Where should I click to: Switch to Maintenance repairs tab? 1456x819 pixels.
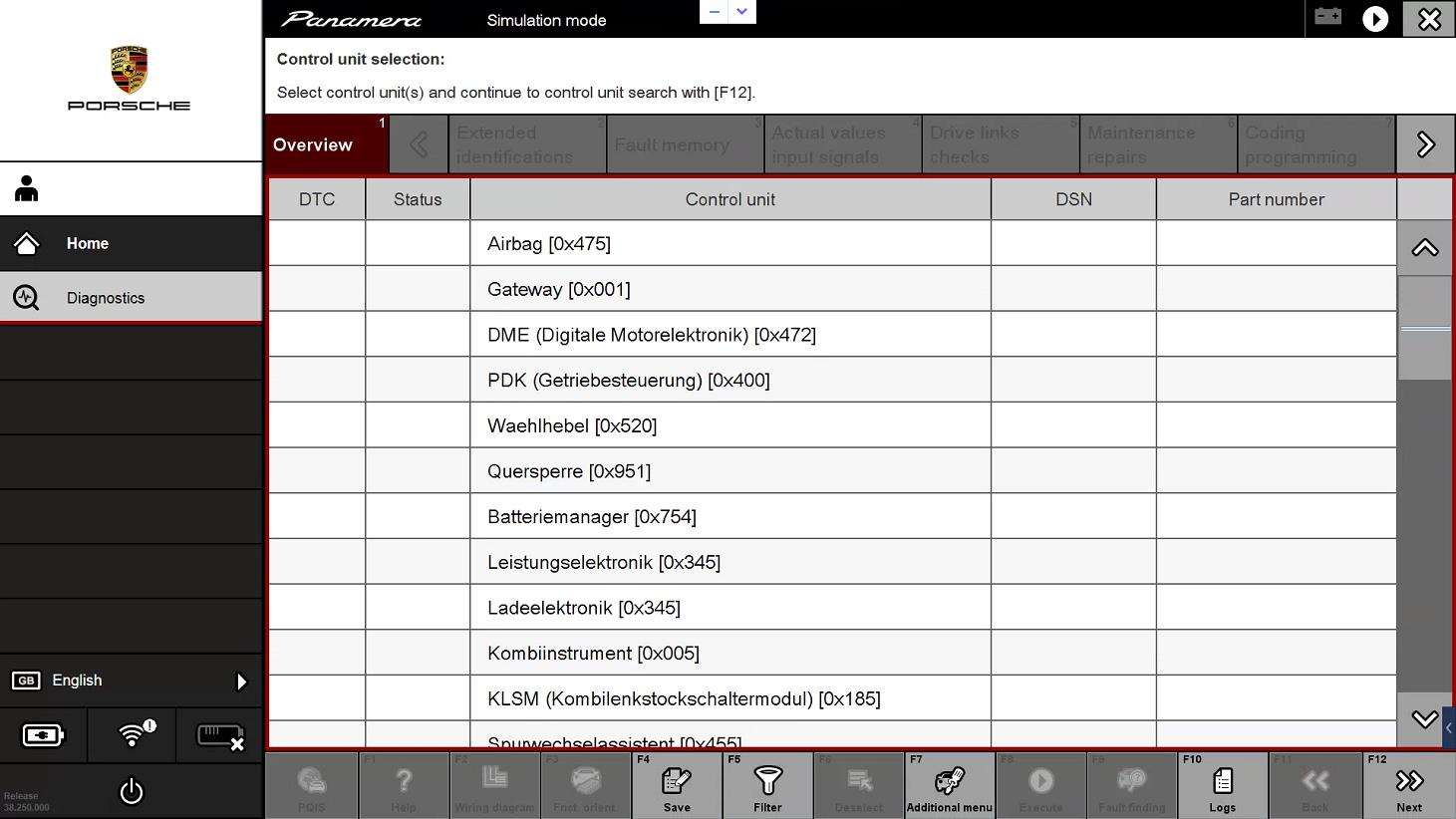[1158, 144]
